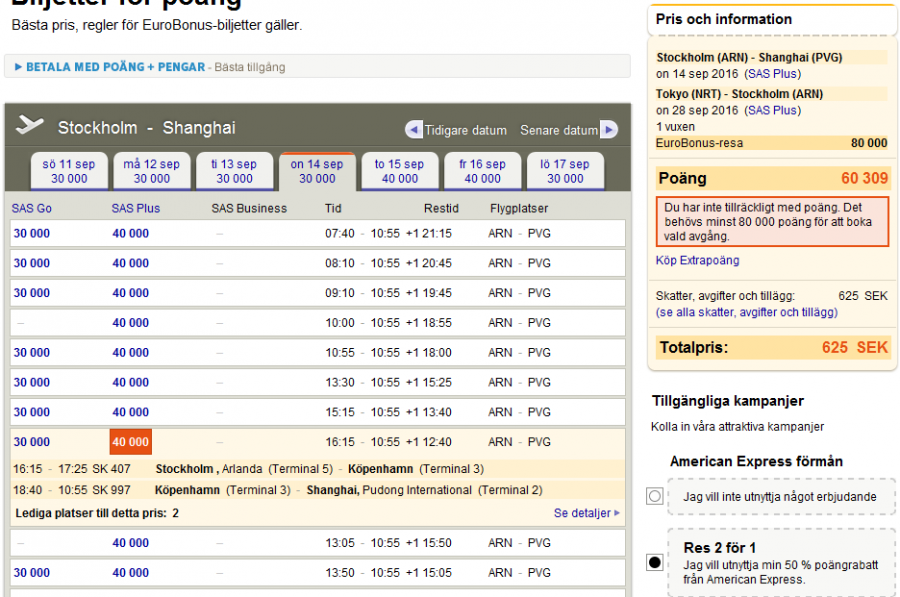Click the 'Köp Extrapoäng' link

[x=697, y=261]
